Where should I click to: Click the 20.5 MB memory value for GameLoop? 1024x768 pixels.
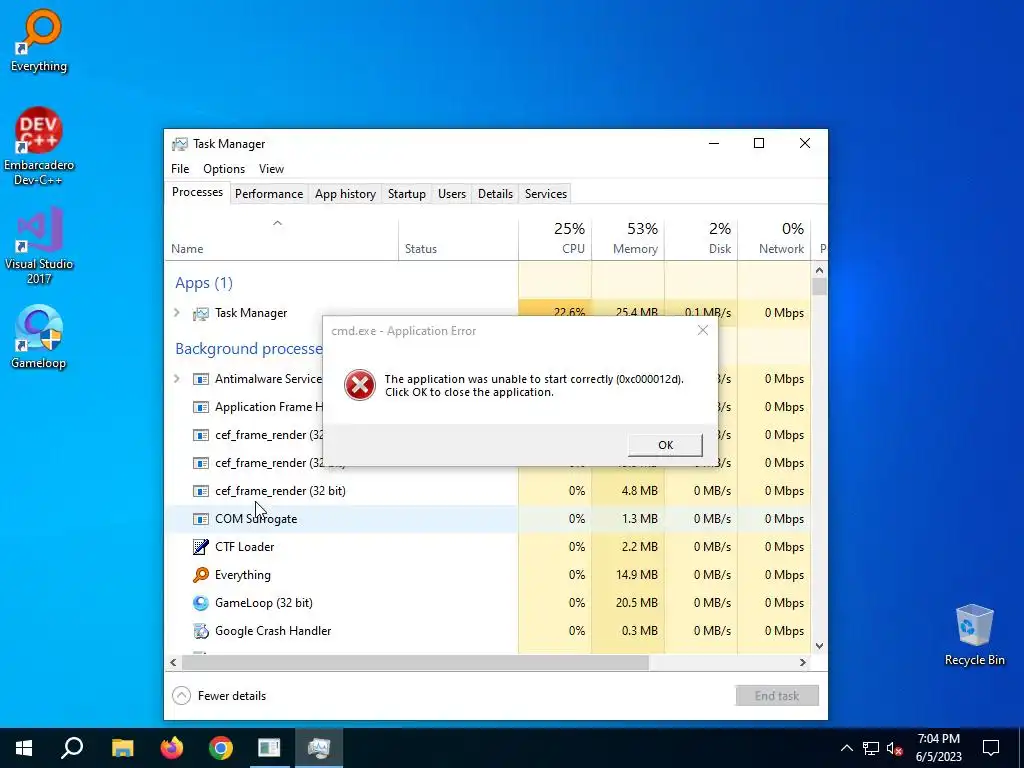[636, 603]
